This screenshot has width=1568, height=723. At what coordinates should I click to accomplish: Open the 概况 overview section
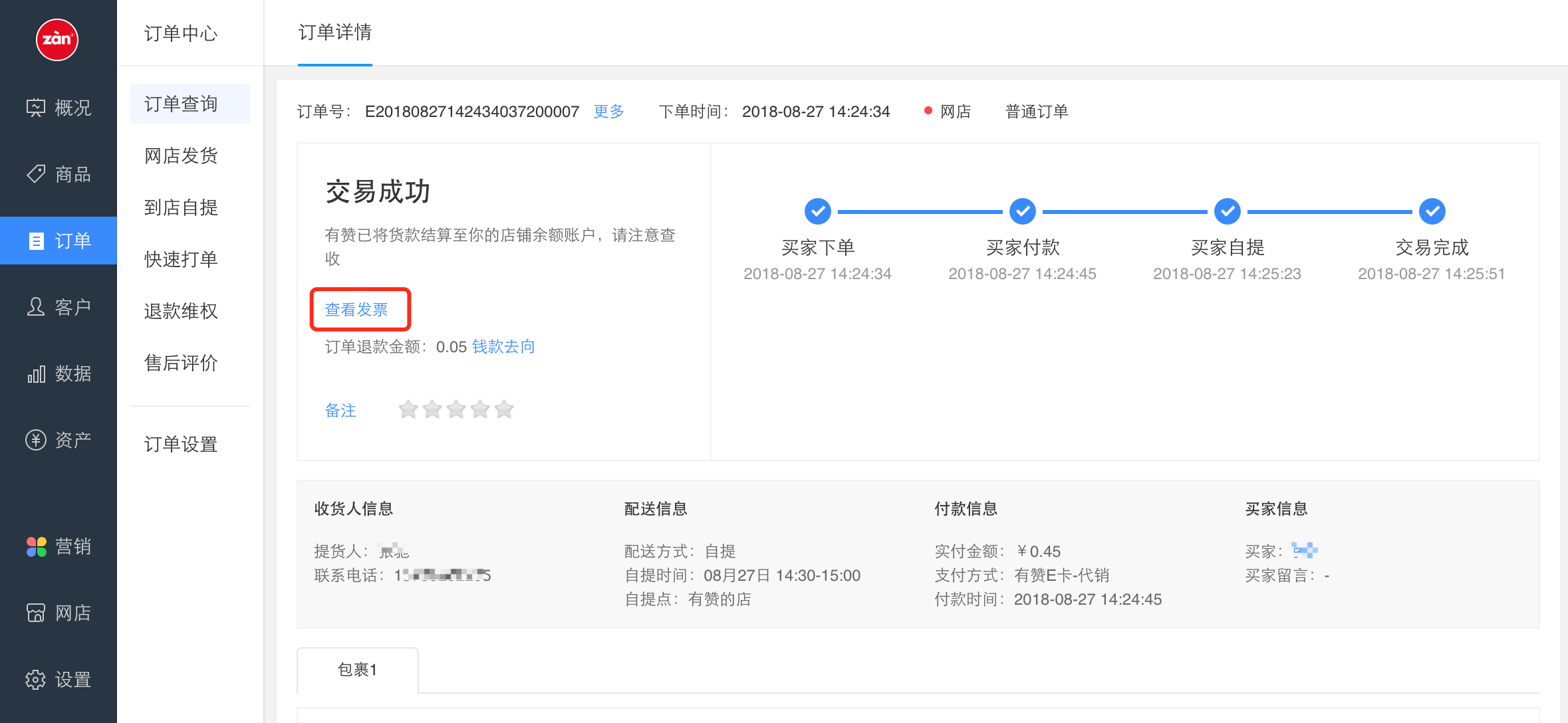coord(59,108)
